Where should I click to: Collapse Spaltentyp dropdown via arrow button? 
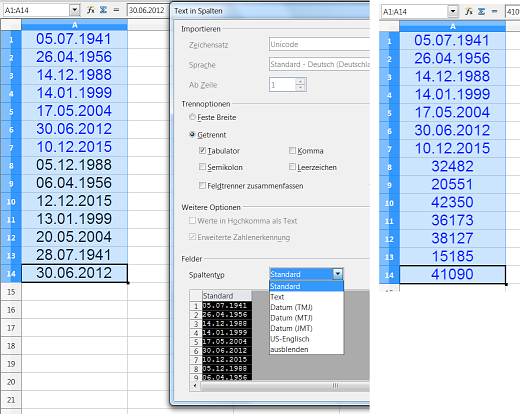pyautogui.click(x=338, y=274)
